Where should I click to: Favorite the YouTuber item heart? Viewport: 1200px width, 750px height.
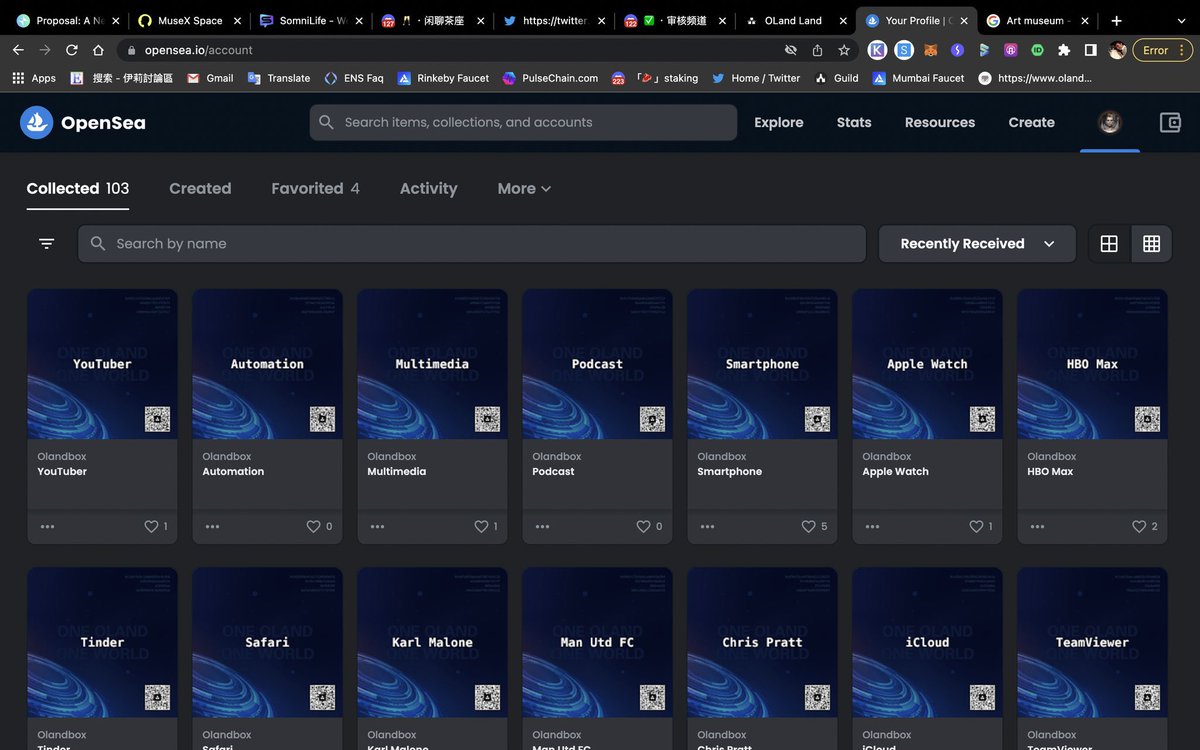151,526
